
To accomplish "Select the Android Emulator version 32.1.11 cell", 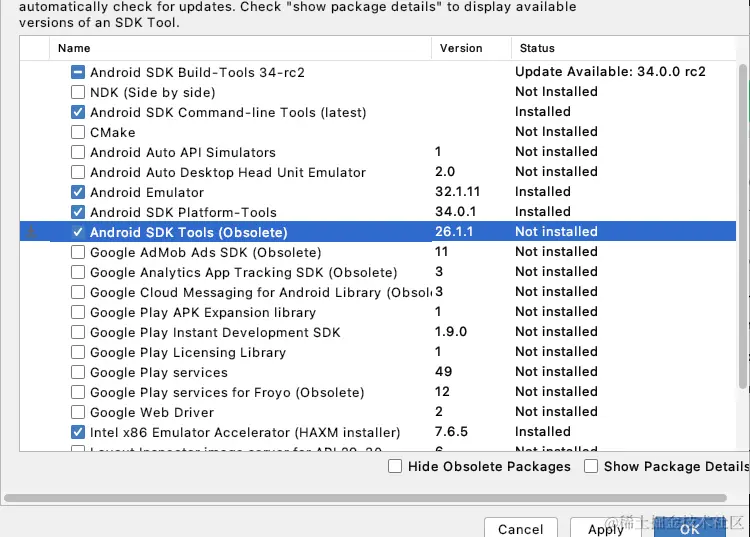I will coord(457,192).
